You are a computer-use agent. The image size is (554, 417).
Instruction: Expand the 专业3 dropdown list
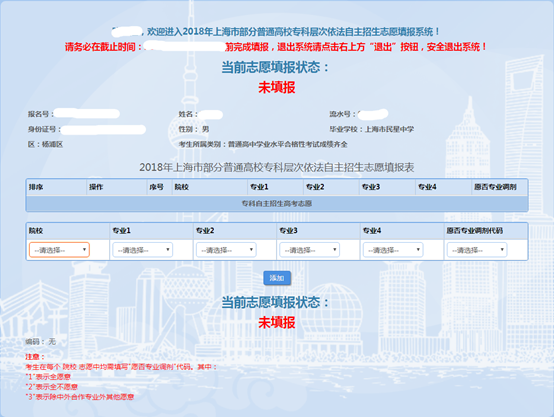[310, 250]
